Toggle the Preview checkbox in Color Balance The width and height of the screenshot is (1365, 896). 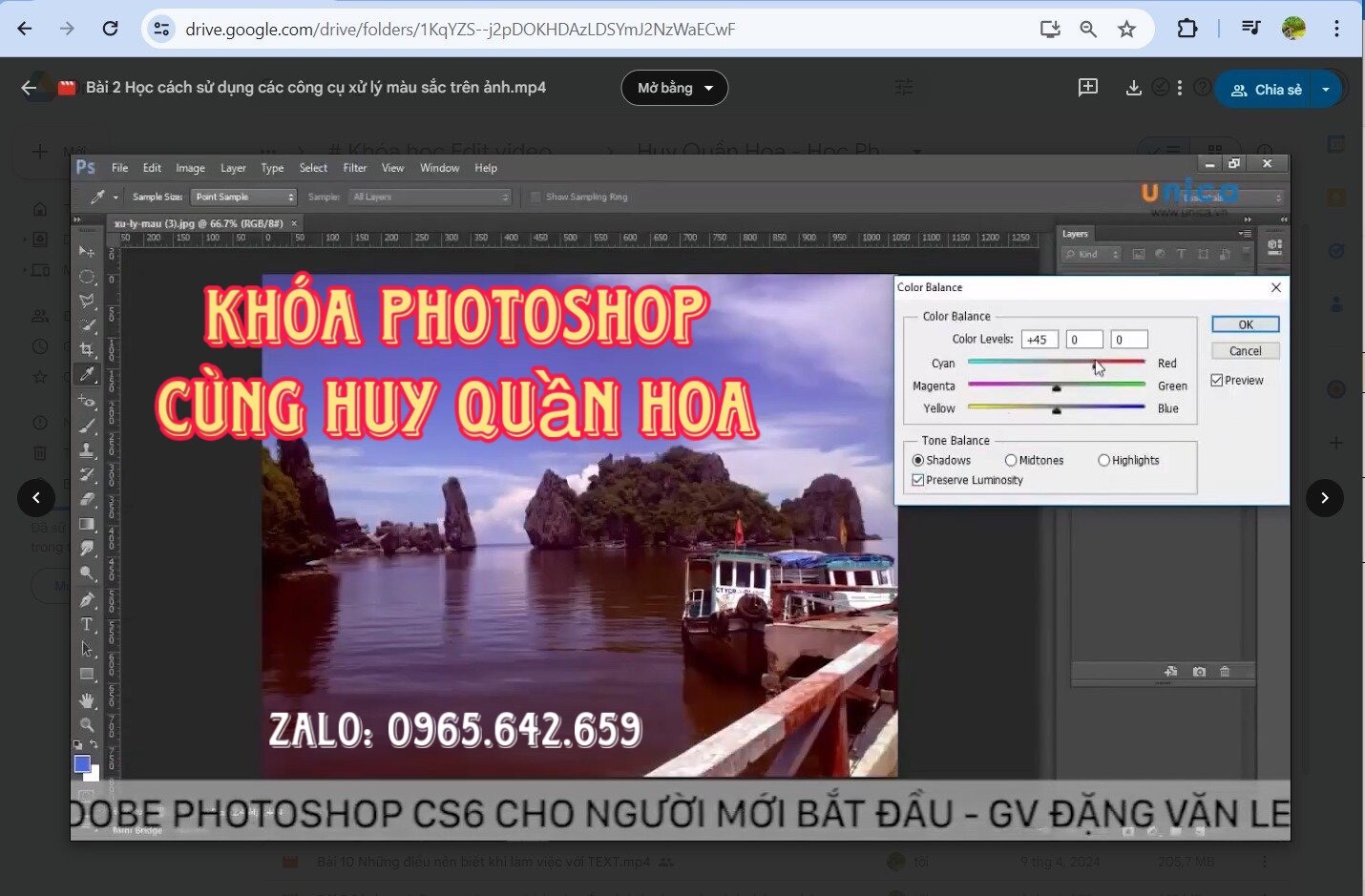(x=1217, y=380)
